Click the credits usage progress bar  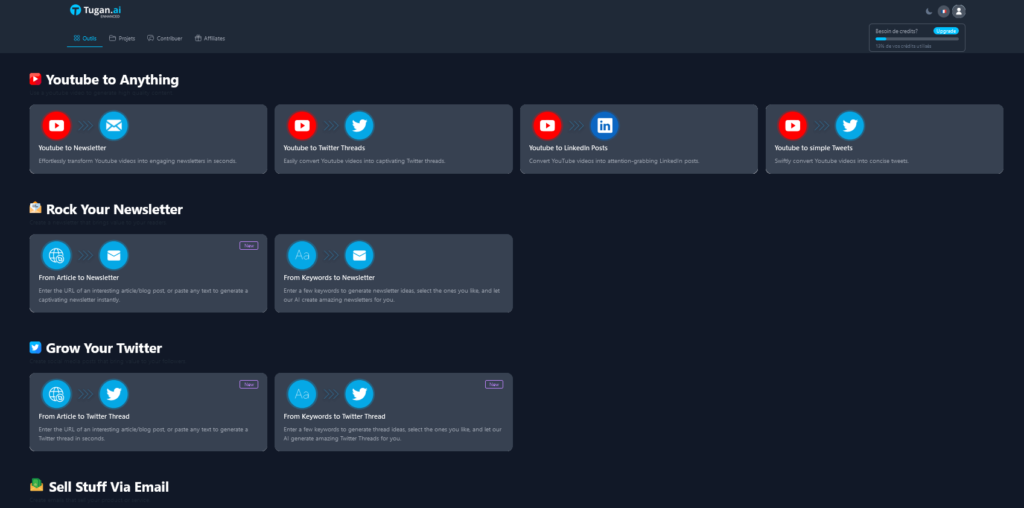coord(917,39)
